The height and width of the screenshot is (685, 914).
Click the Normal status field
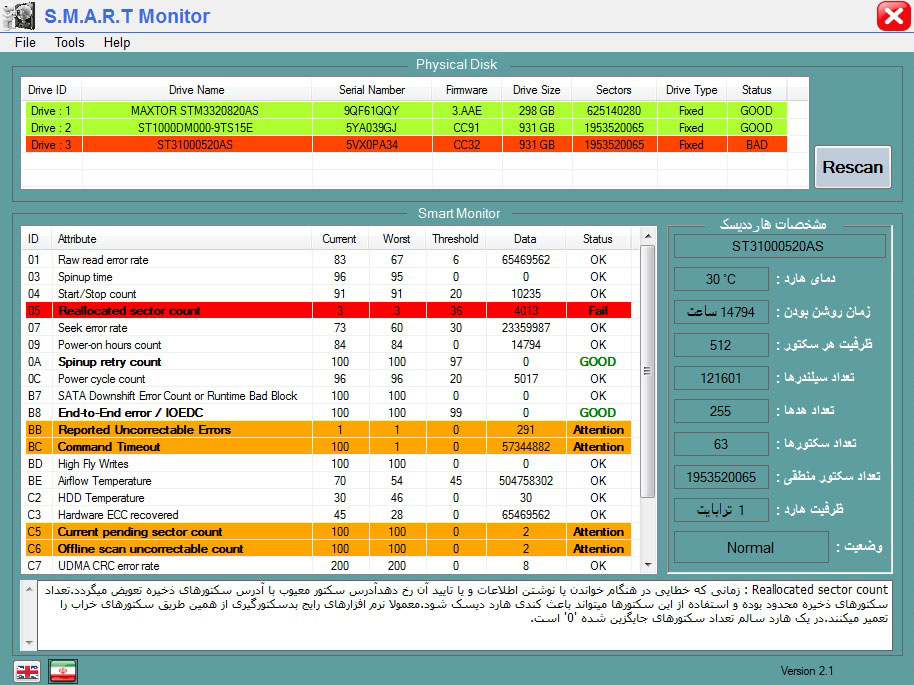coord(751,548)
